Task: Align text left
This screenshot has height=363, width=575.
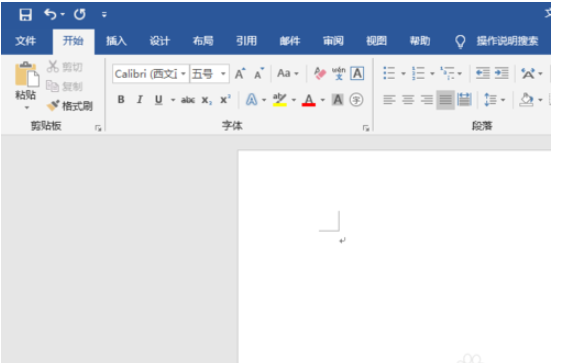Action: point(389,100)
